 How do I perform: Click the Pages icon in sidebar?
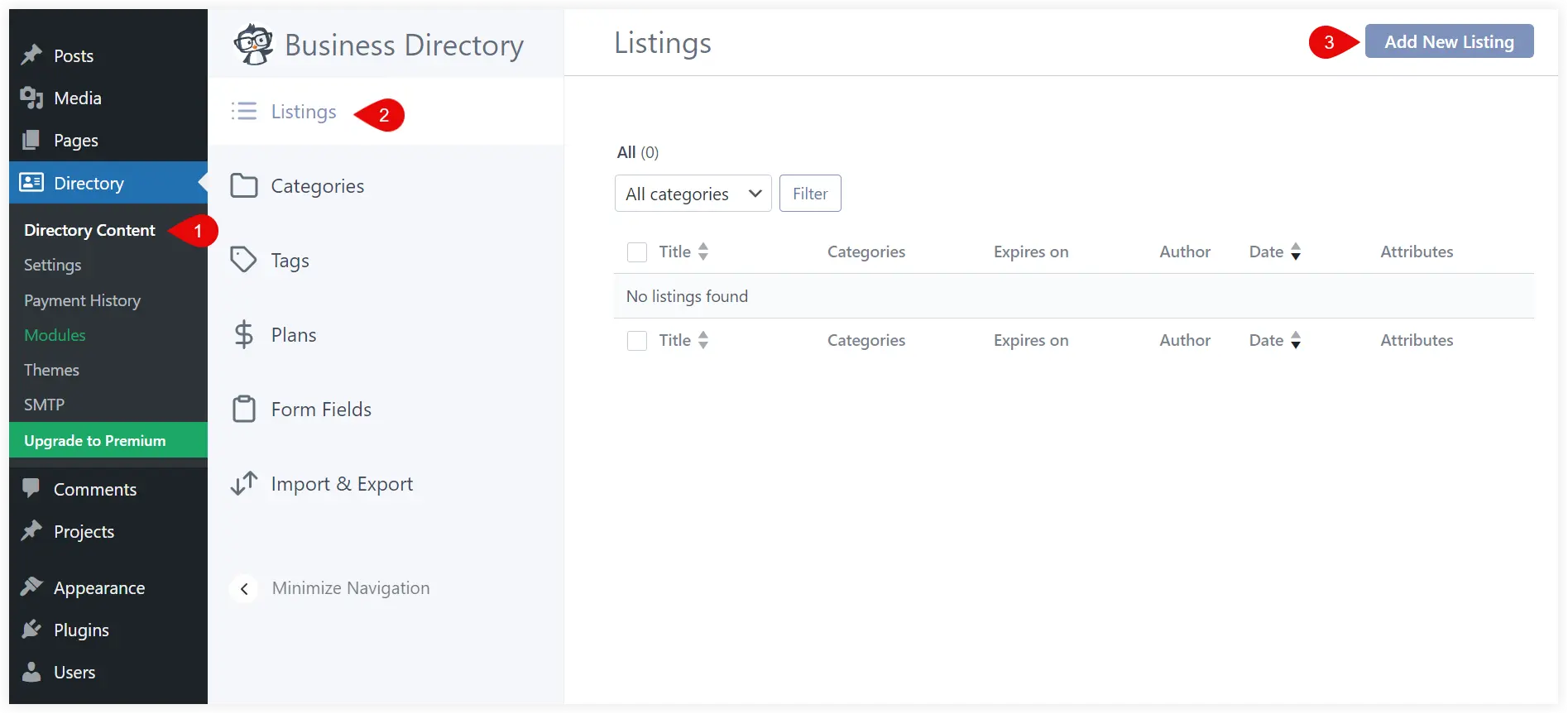click(31, 140)
